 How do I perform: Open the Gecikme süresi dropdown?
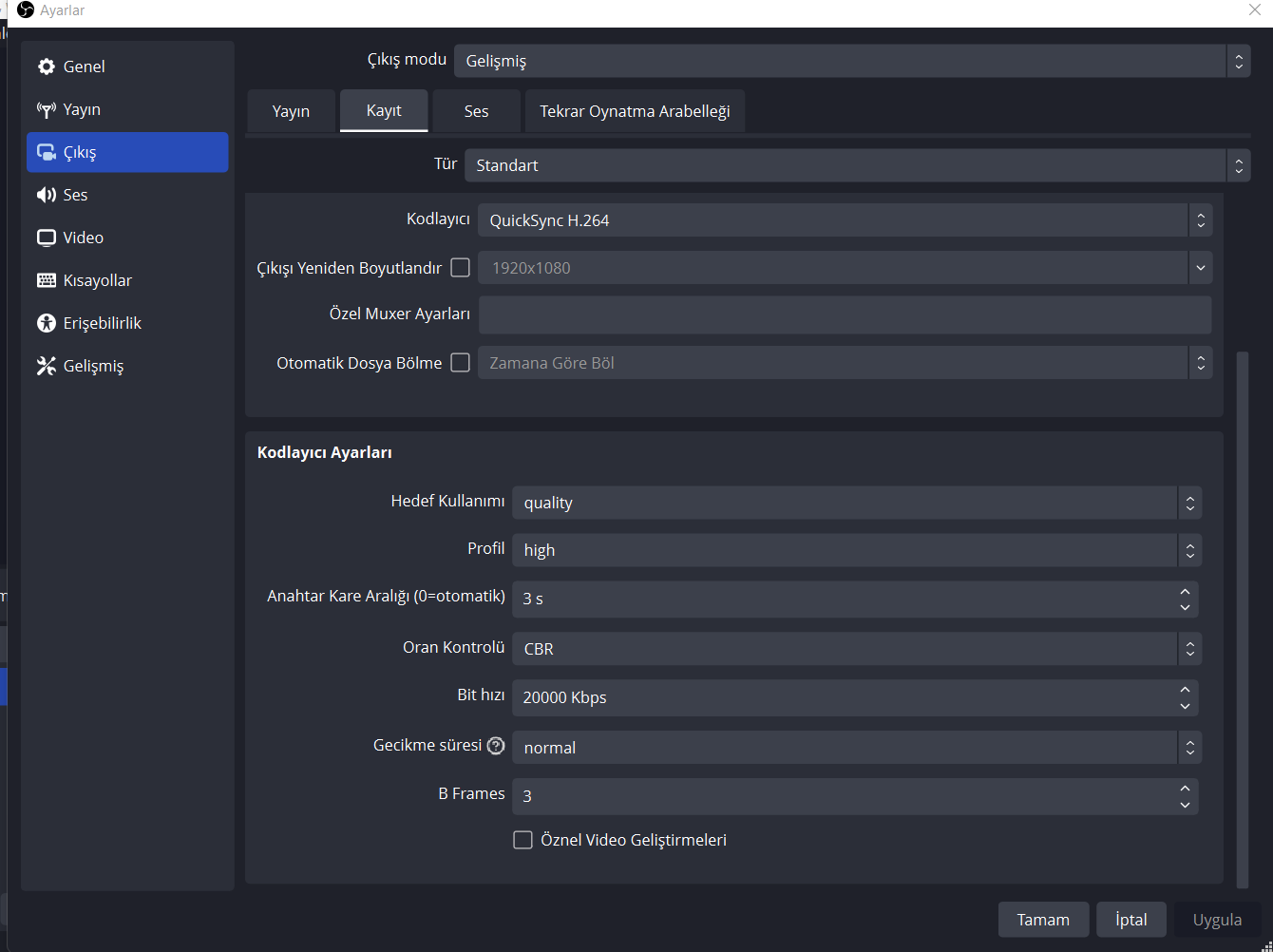[857, 748]
